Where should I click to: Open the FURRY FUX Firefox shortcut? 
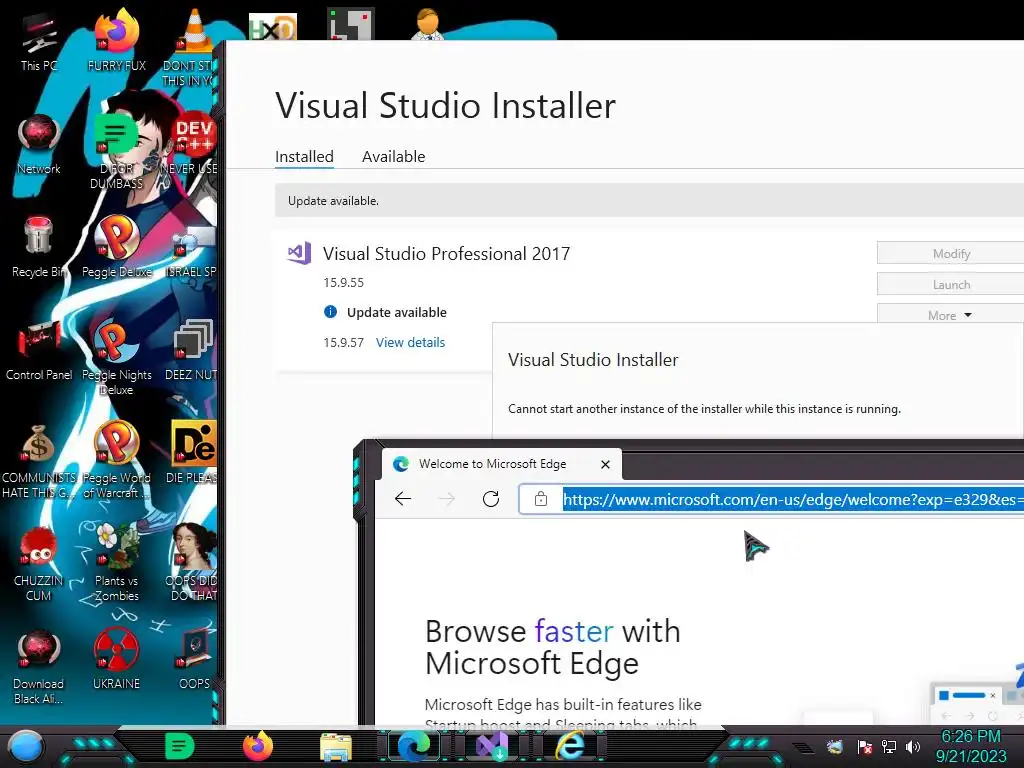[116, 40]
